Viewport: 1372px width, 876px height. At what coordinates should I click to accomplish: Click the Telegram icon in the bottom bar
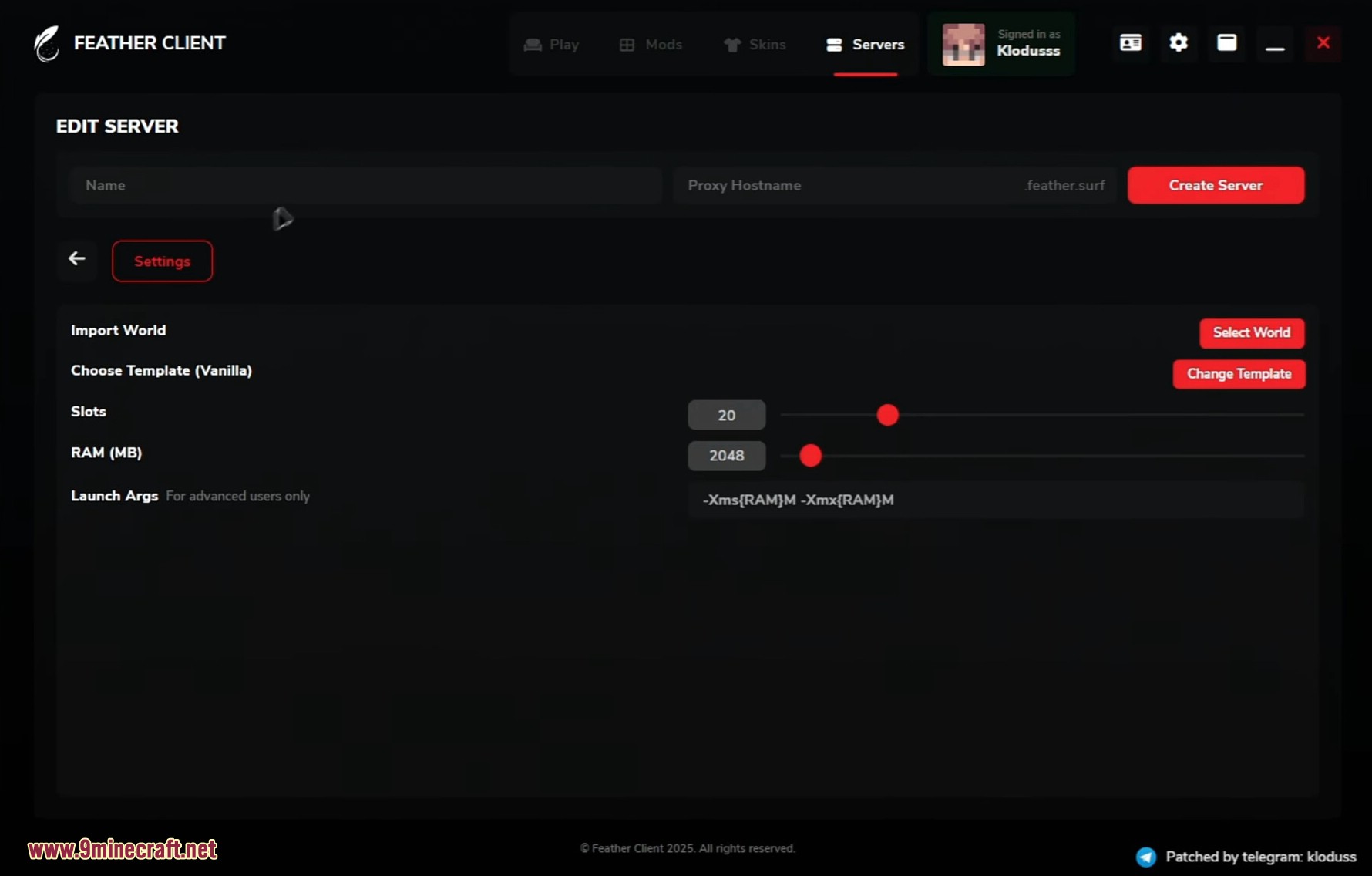coord(1146,856)
